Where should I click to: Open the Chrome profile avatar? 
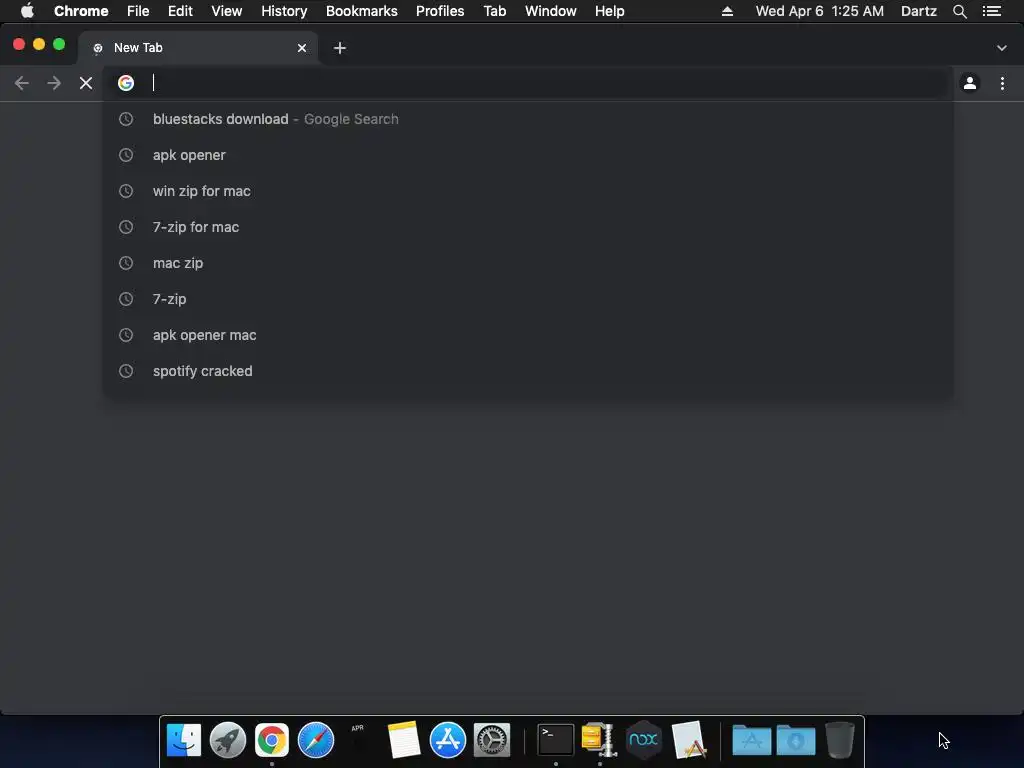coord(970,83)
